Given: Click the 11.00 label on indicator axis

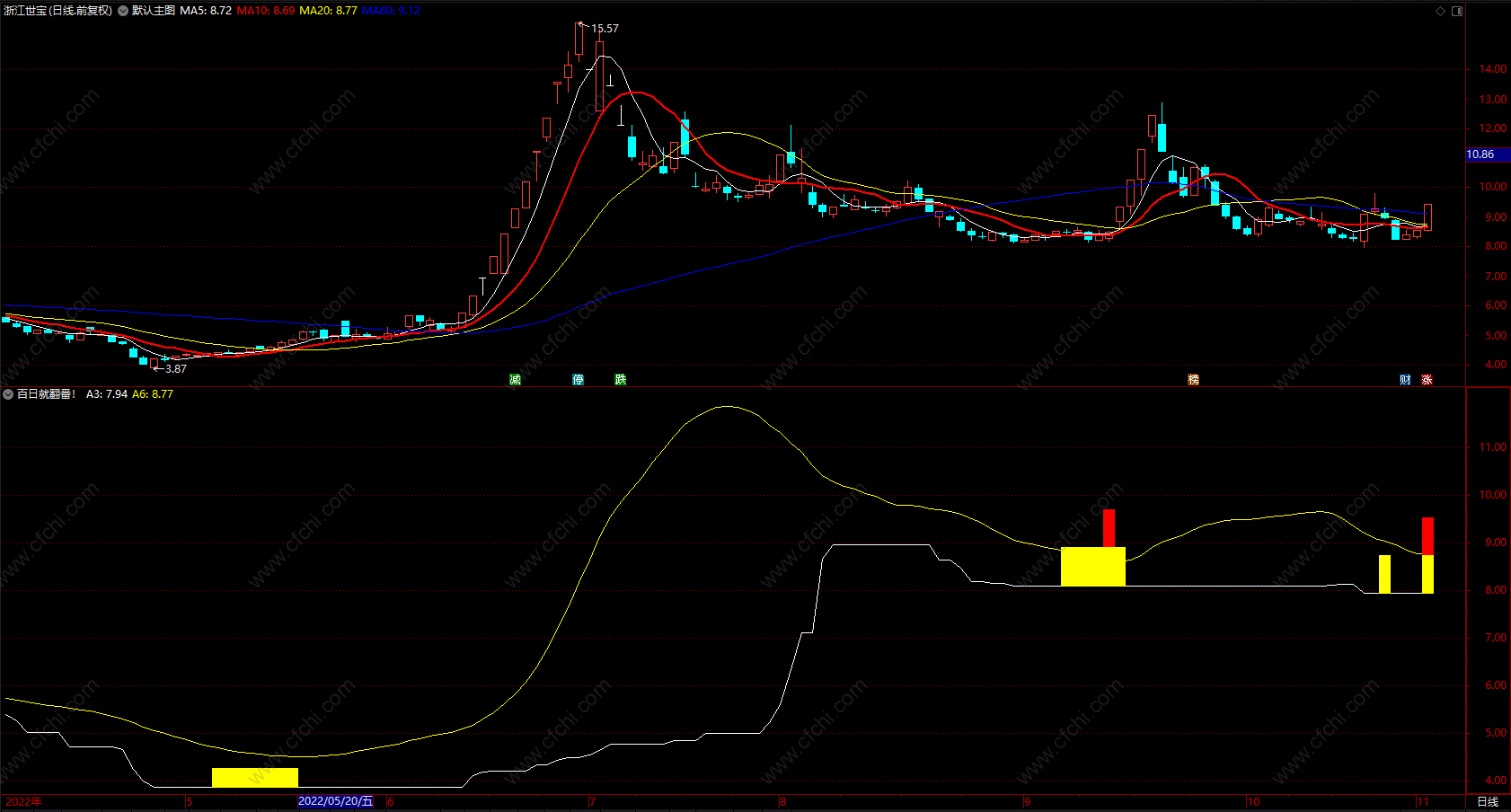Looking at the screenshot, I should tap(1493, 447).
